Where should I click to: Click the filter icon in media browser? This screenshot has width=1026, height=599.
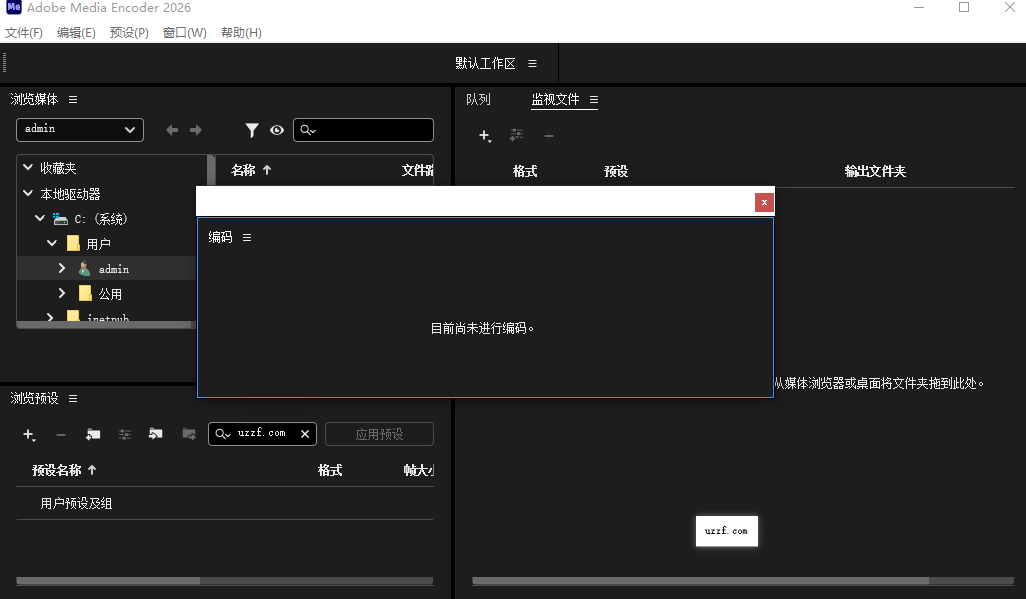pos(252,130)
